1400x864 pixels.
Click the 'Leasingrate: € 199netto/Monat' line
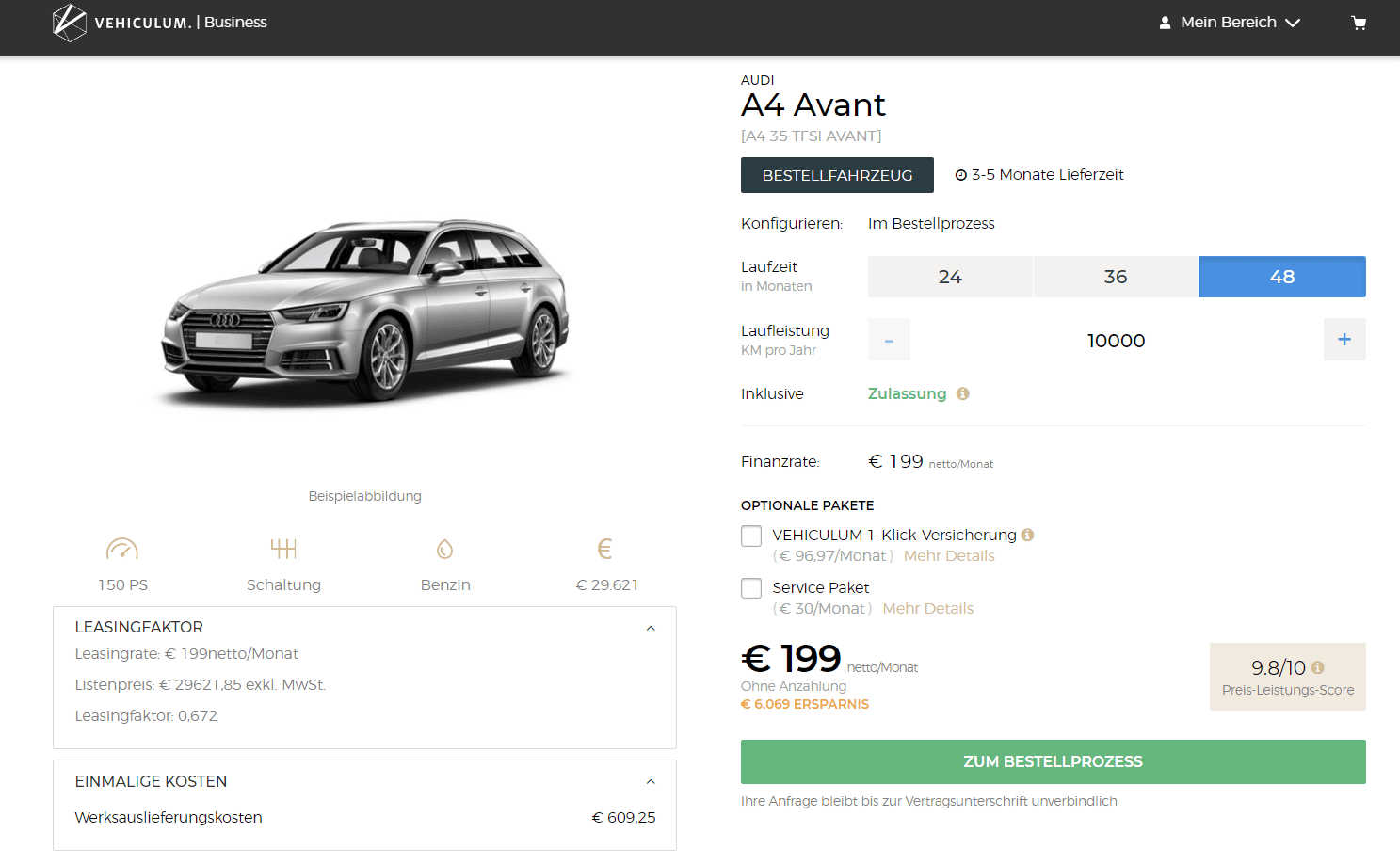pyautogui.click(x=186, y=654)
